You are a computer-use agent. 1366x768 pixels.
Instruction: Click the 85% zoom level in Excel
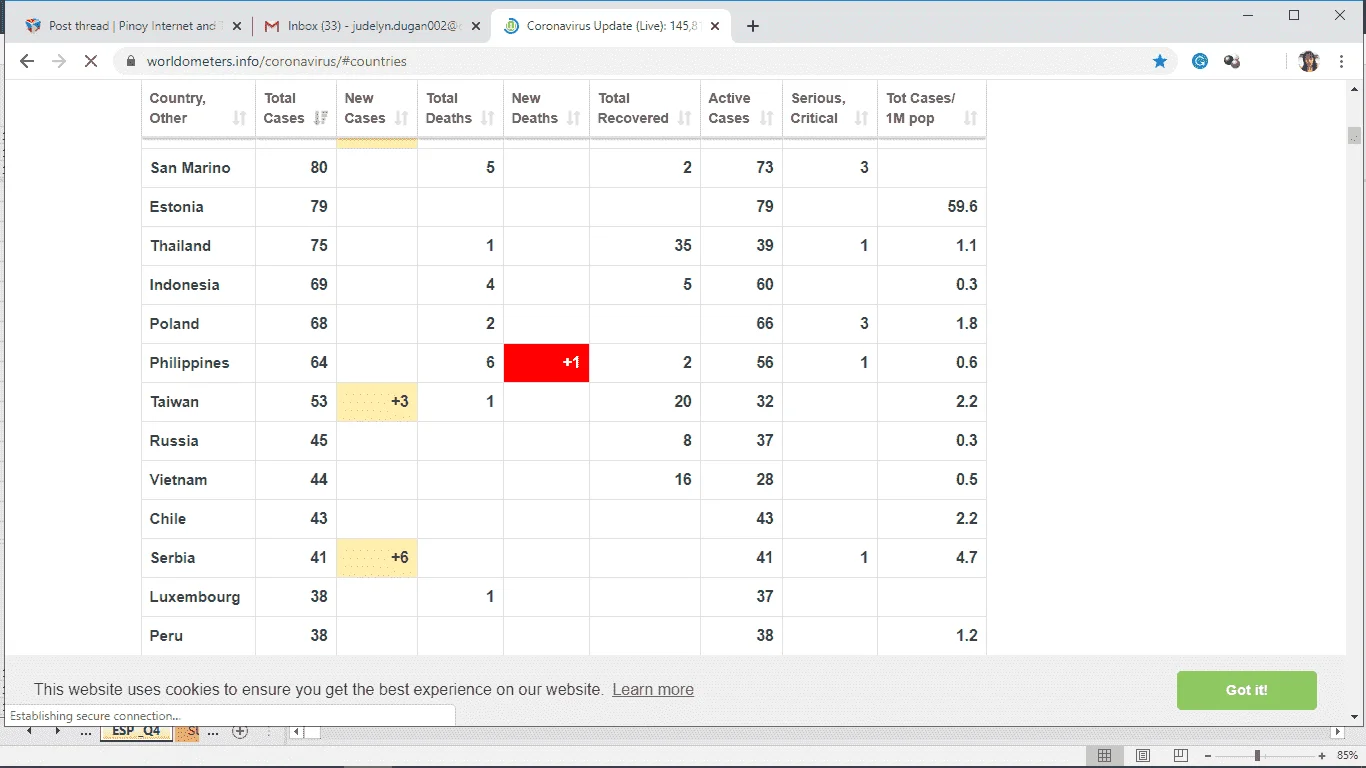coord(1347,756)
